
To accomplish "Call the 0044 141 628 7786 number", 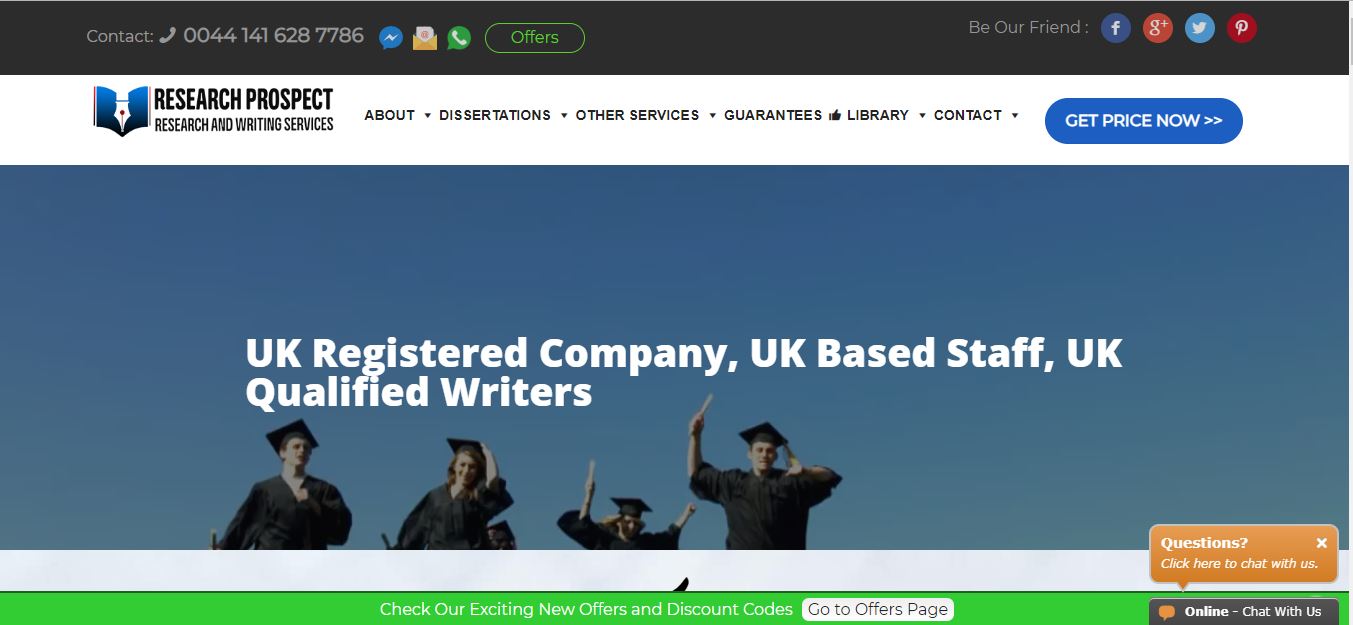I will point(273,36).
